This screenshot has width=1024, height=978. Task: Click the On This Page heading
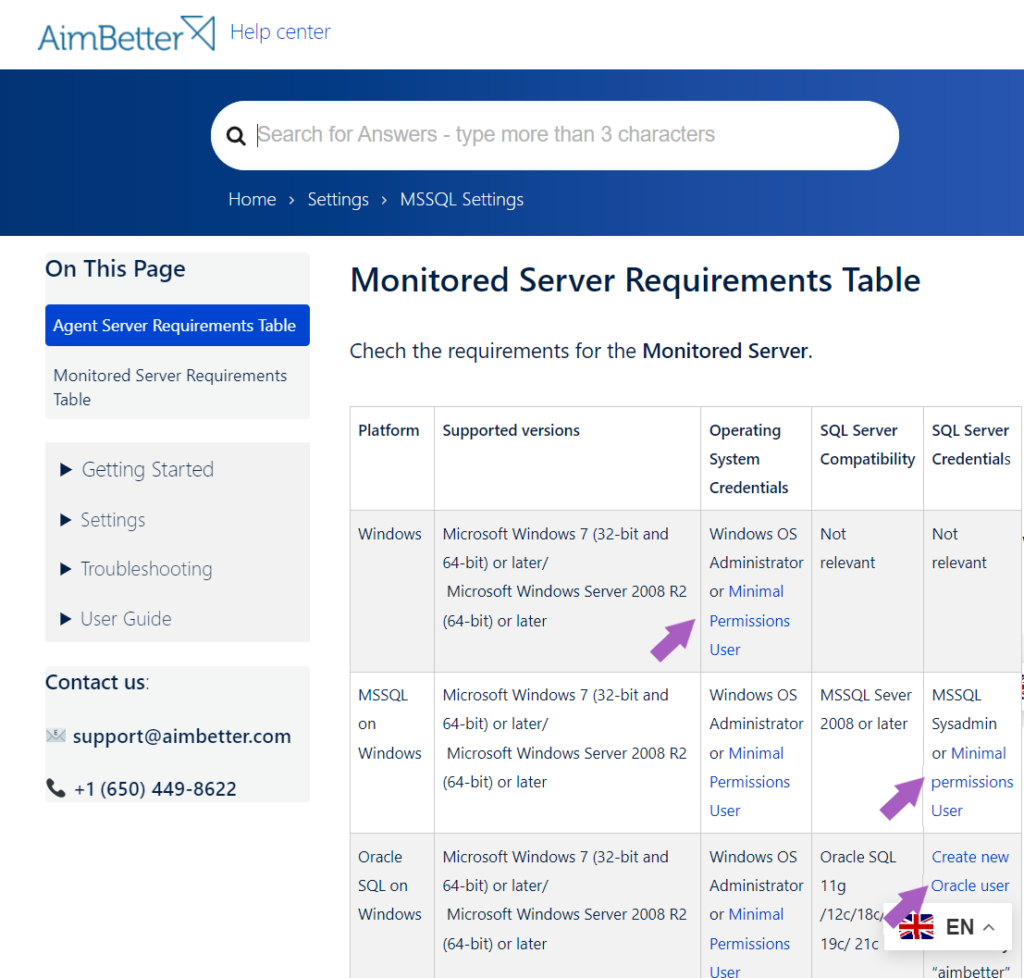115,269
